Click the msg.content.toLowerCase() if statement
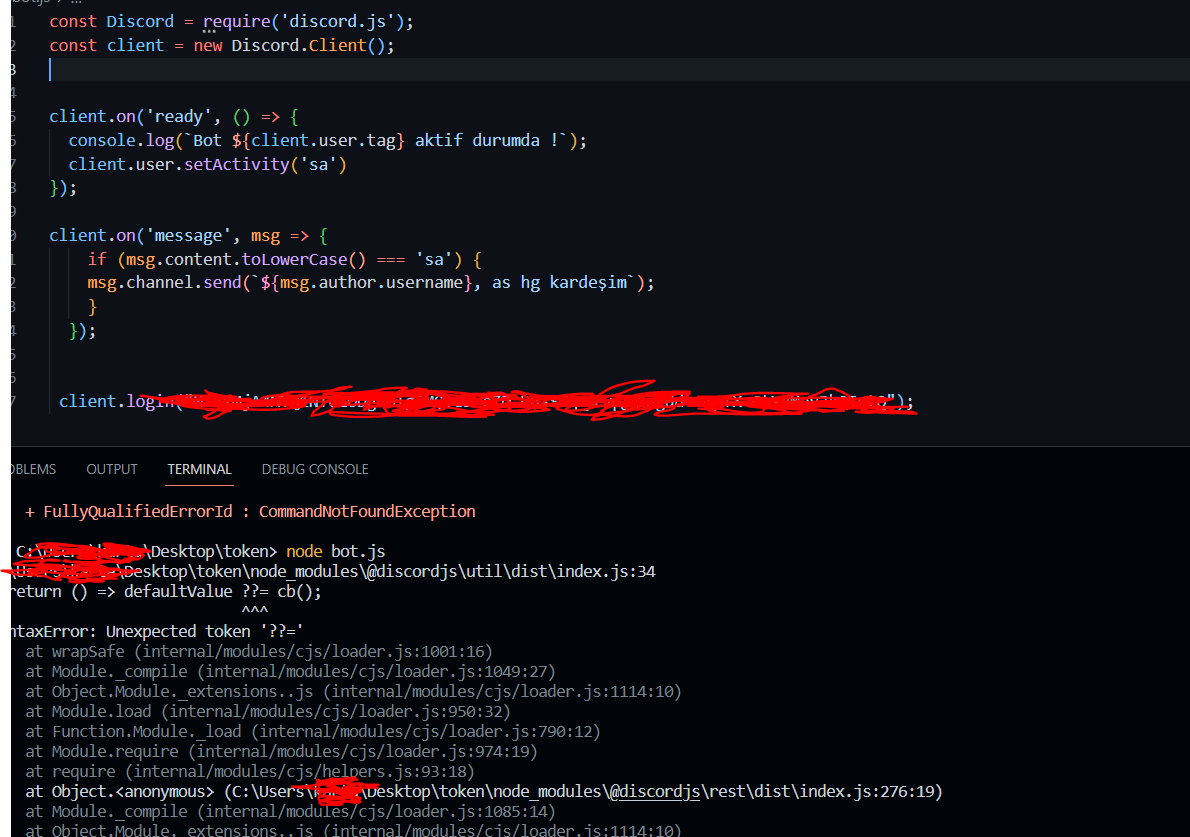1190x837 pixels. click(285, 260)
